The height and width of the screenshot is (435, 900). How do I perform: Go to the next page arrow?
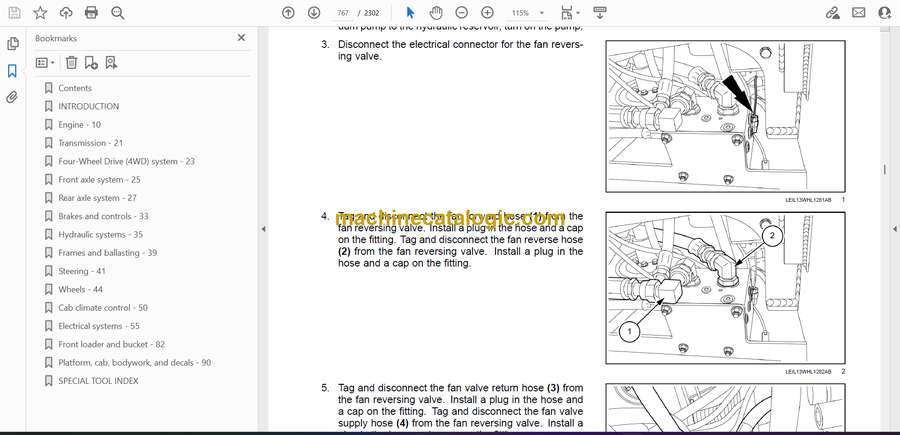coord(314,13)
